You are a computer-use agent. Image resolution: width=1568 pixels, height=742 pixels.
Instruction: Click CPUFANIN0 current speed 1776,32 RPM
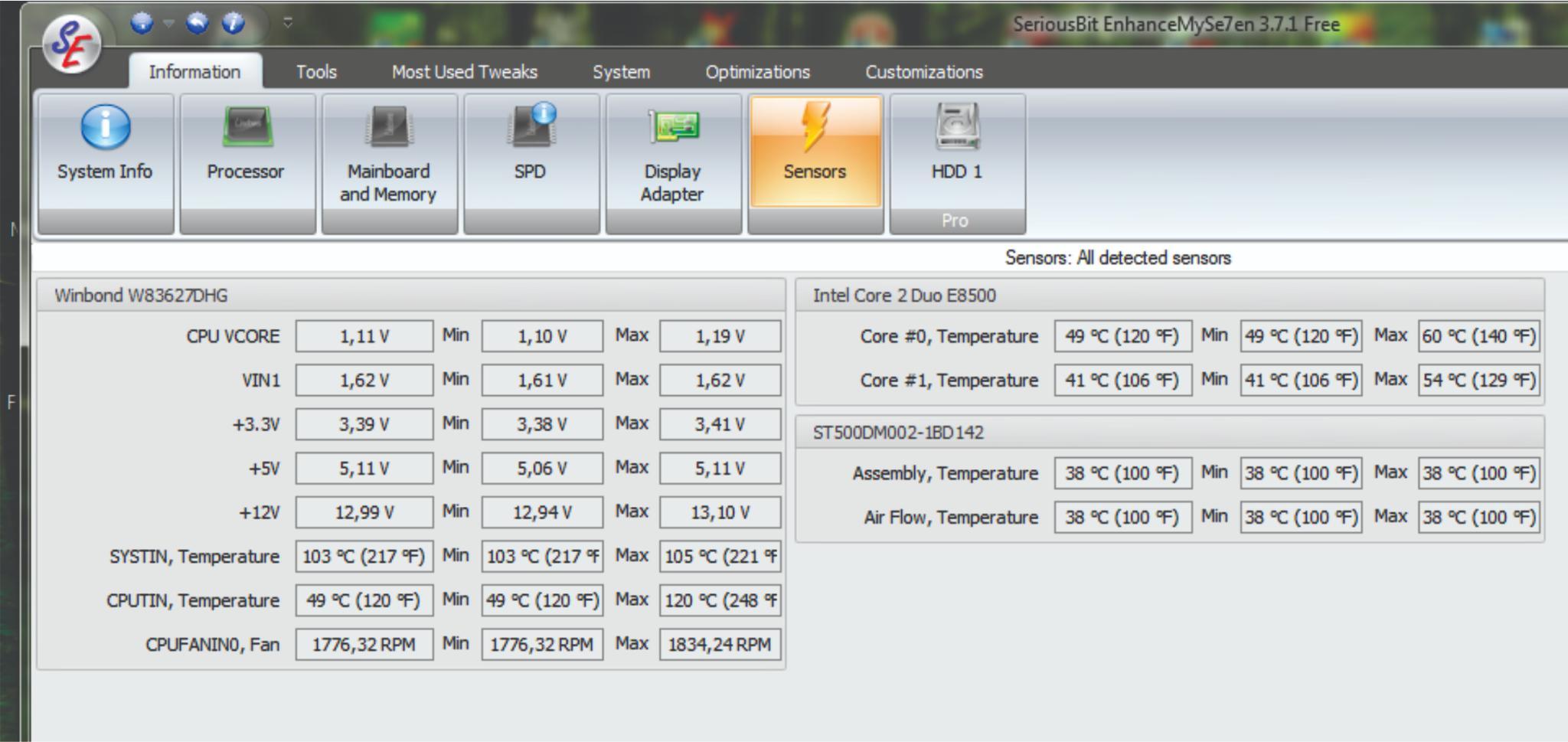coord(364,644)
